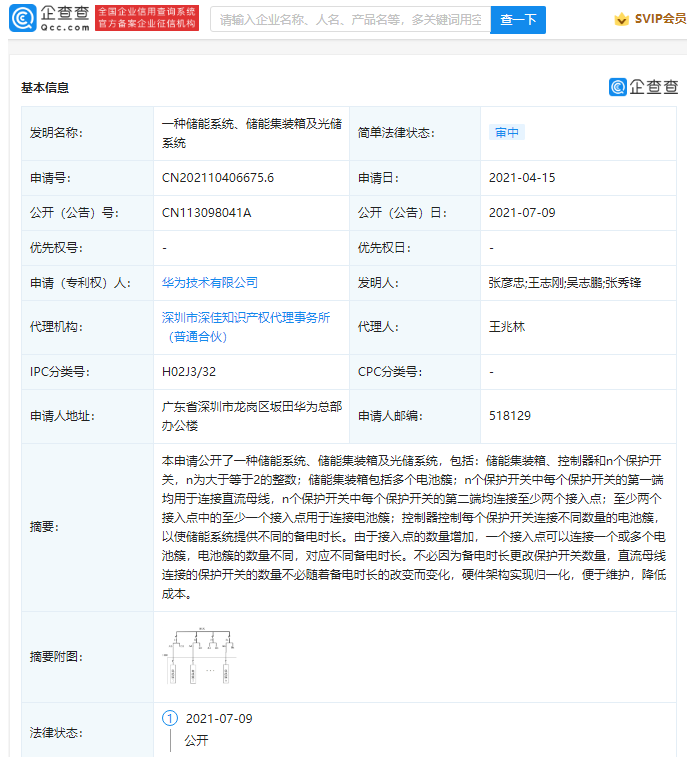699x757 pixels.
Task: Click agent name 王兆林
Action: click(x=507, y=326)
